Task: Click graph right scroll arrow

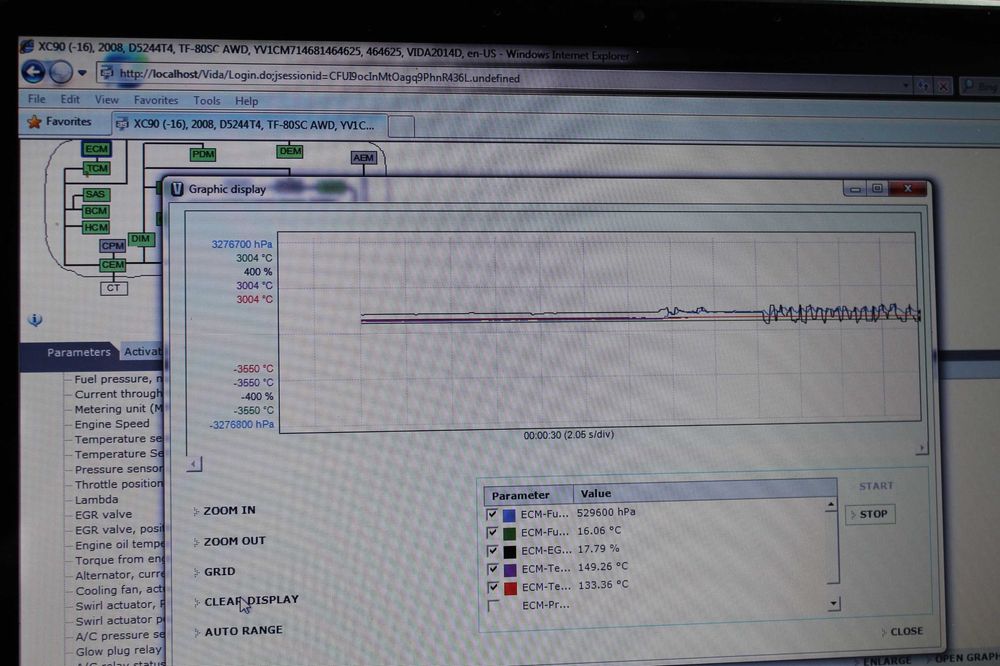Action: [921, 448]
